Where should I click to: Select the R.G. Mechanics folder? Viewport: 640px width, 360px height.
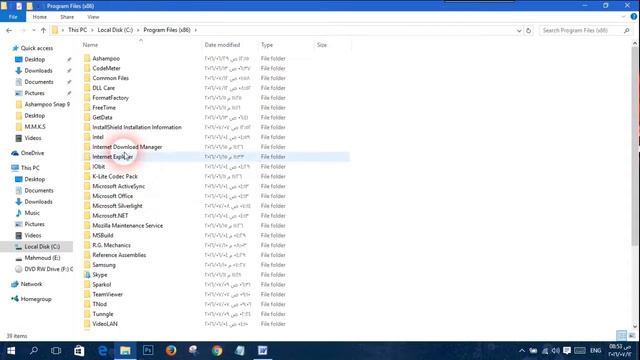click(111, 245)
